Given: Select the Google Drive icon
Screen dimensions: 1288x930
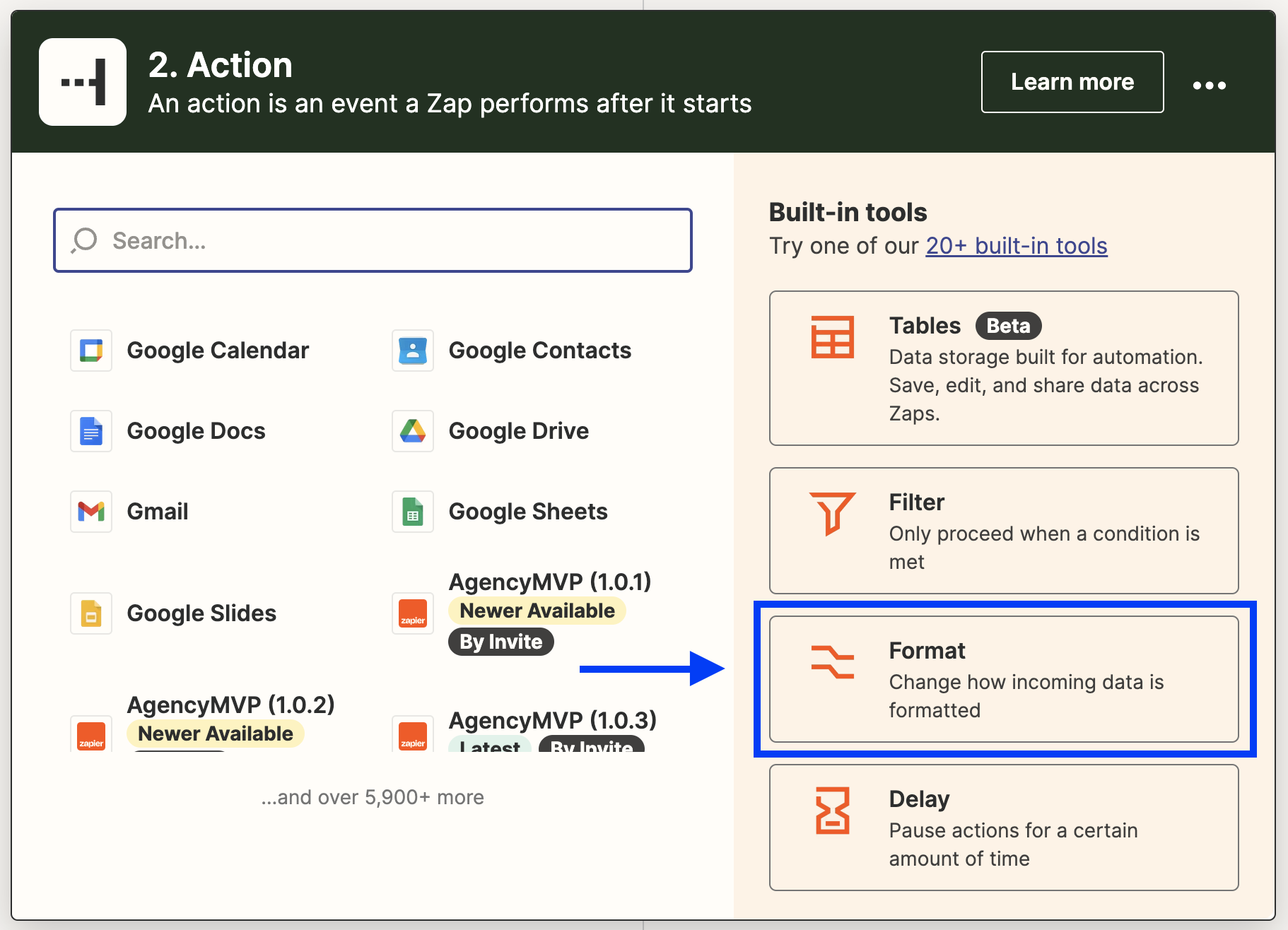Looking at the screenshot, I should point(413,431).
